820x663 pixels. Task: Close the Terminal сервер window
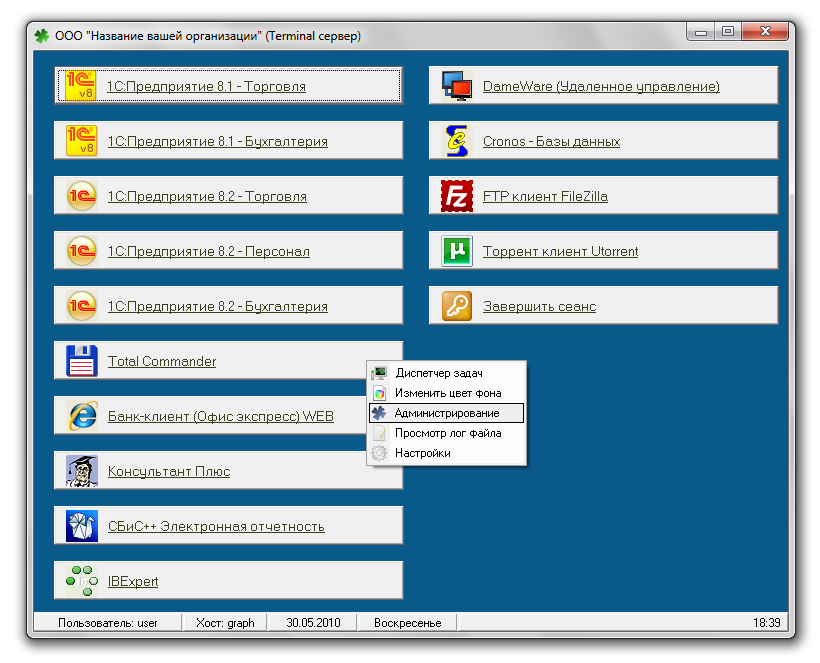(765, 32)
